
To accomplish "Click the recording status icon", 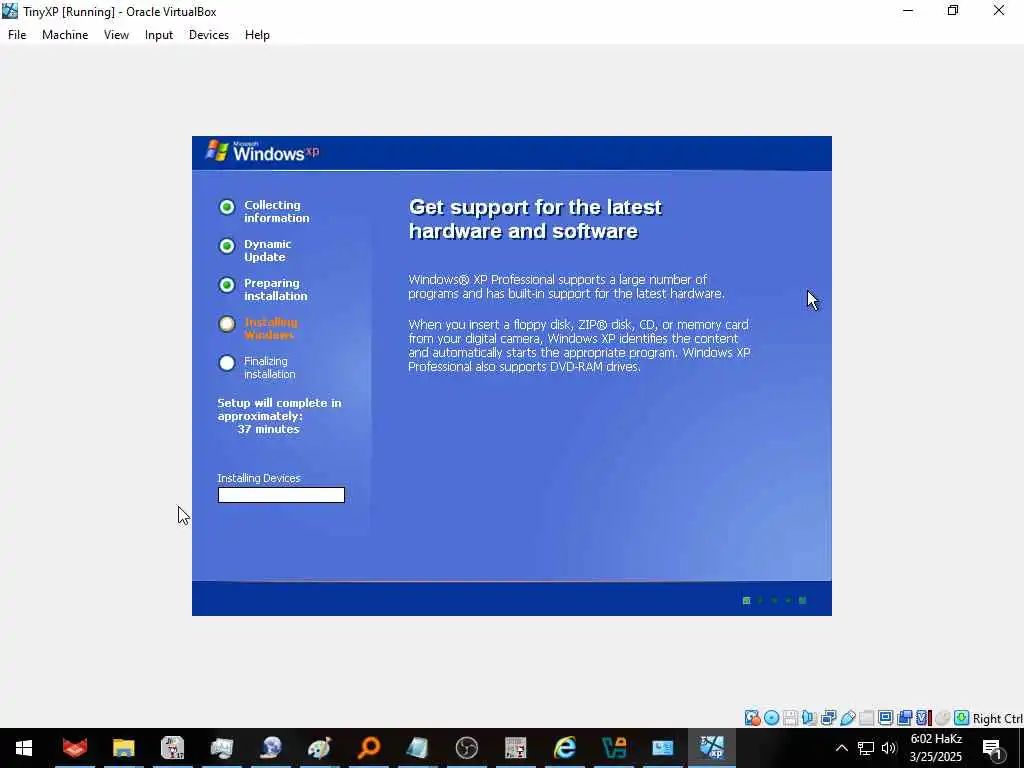I will (x=904, y=718).
